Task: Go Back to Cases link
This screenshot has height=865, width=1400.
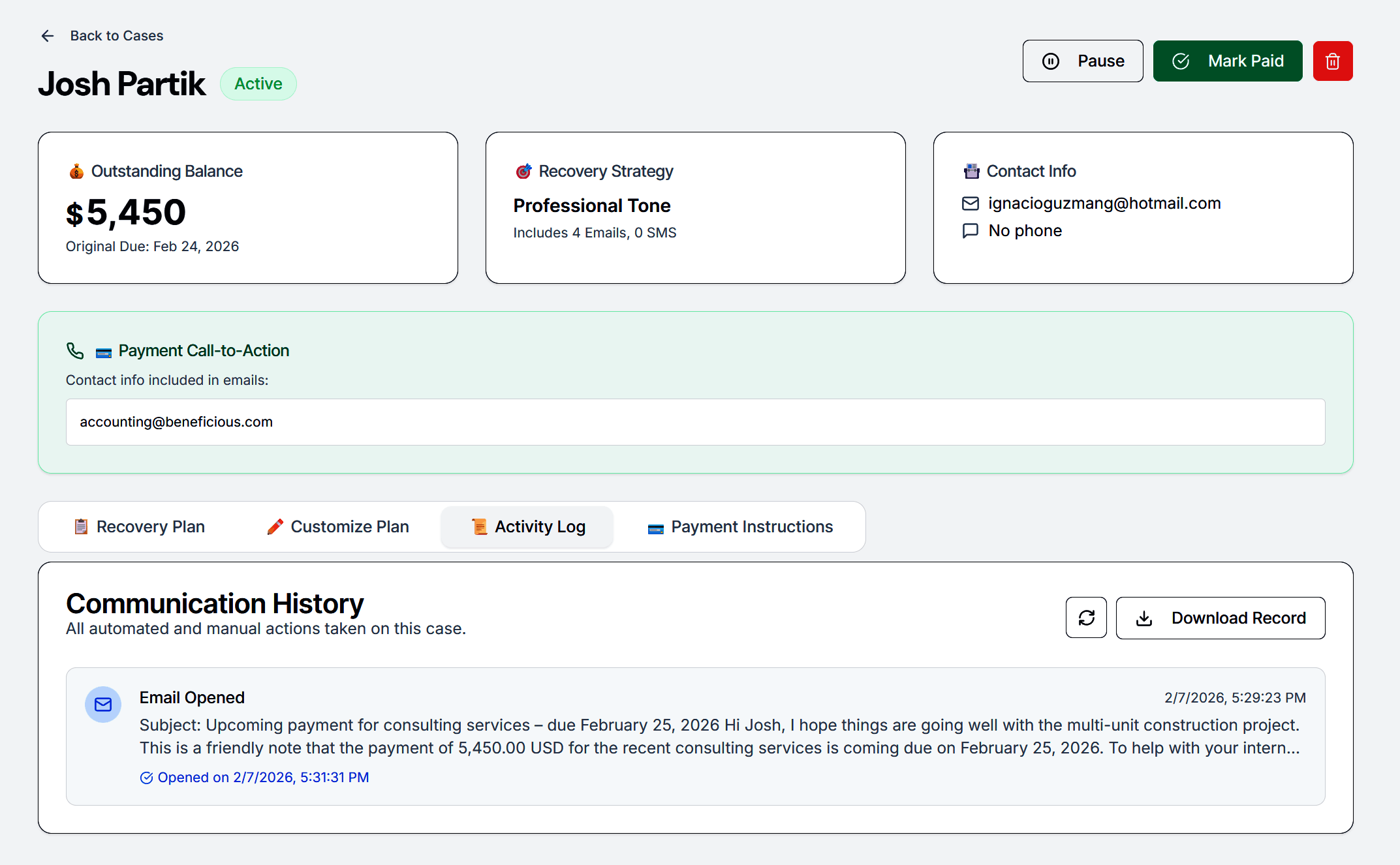Action: [x=116, y=36]
